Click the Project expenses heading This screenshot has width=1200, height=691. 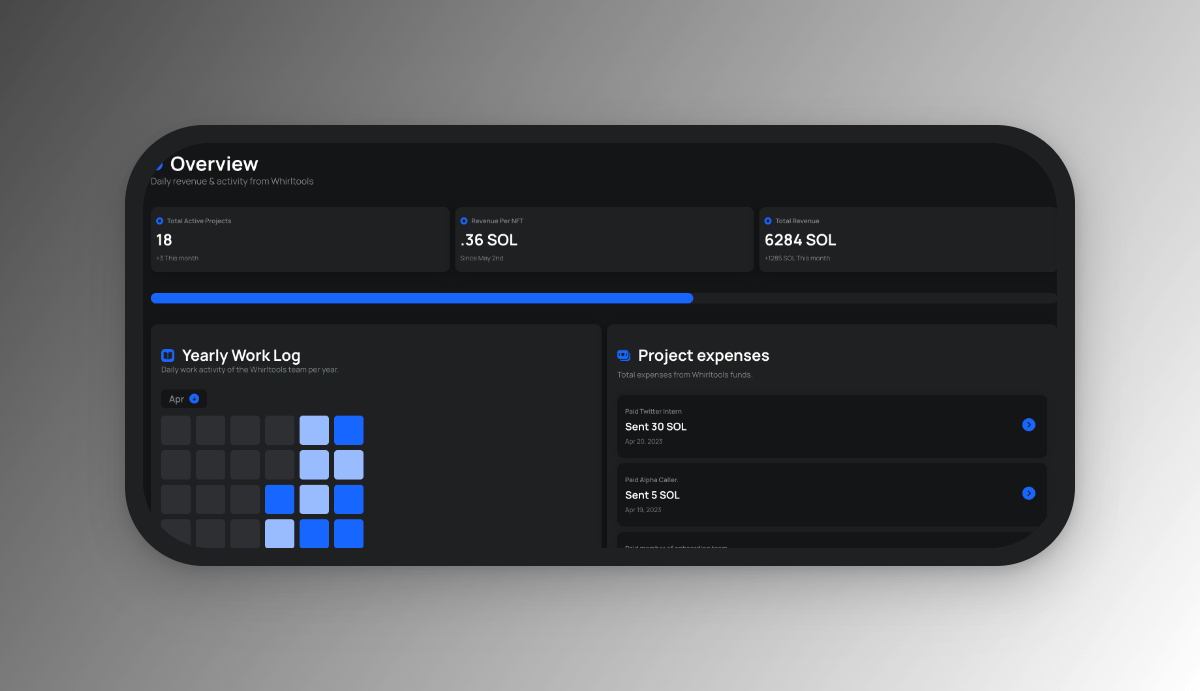(x=703, y=356)
